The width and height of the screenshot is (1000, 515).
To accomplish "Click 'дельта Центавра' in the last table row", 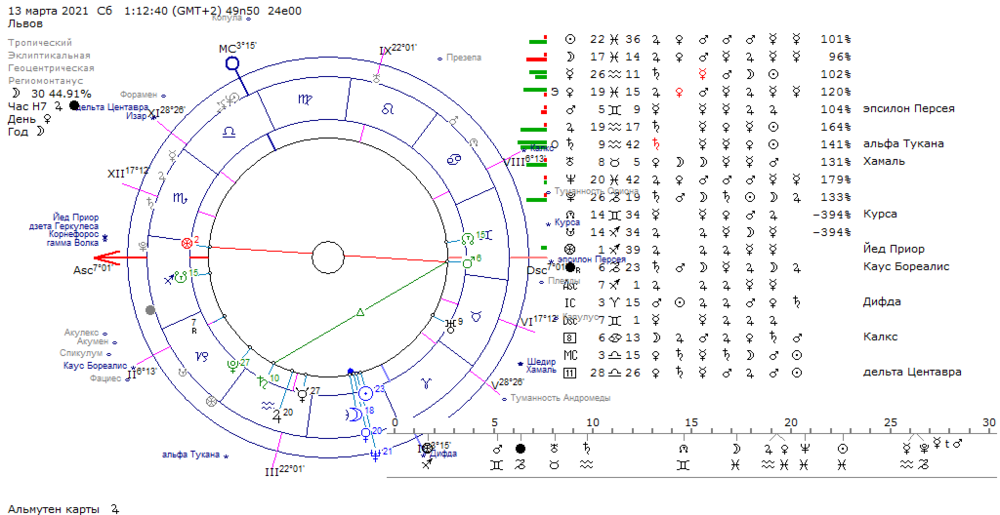I will tap(912, 372).
